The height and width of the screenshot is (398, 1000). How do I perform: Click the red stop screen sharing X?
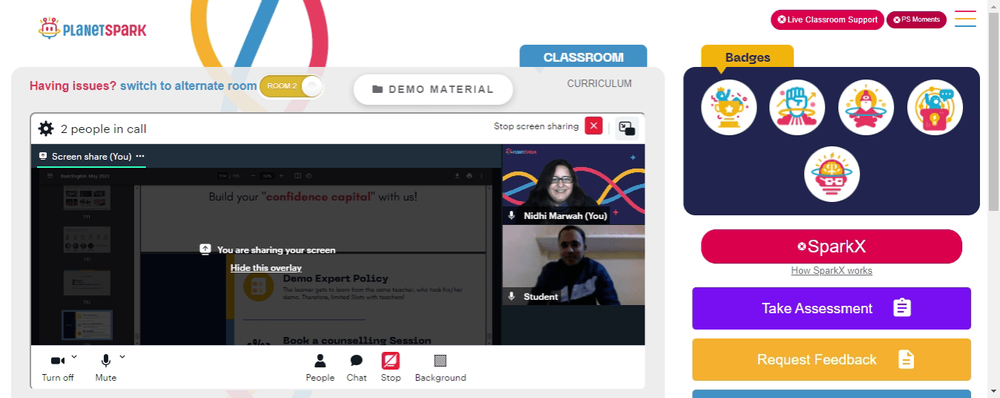tap(594, 126)
